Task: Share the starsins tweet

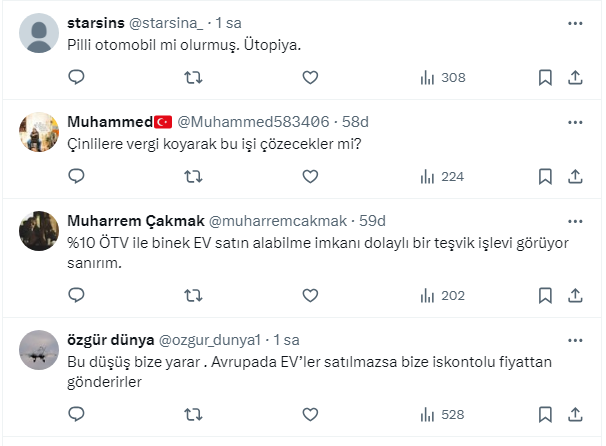Action: click(x=575, y=77)
